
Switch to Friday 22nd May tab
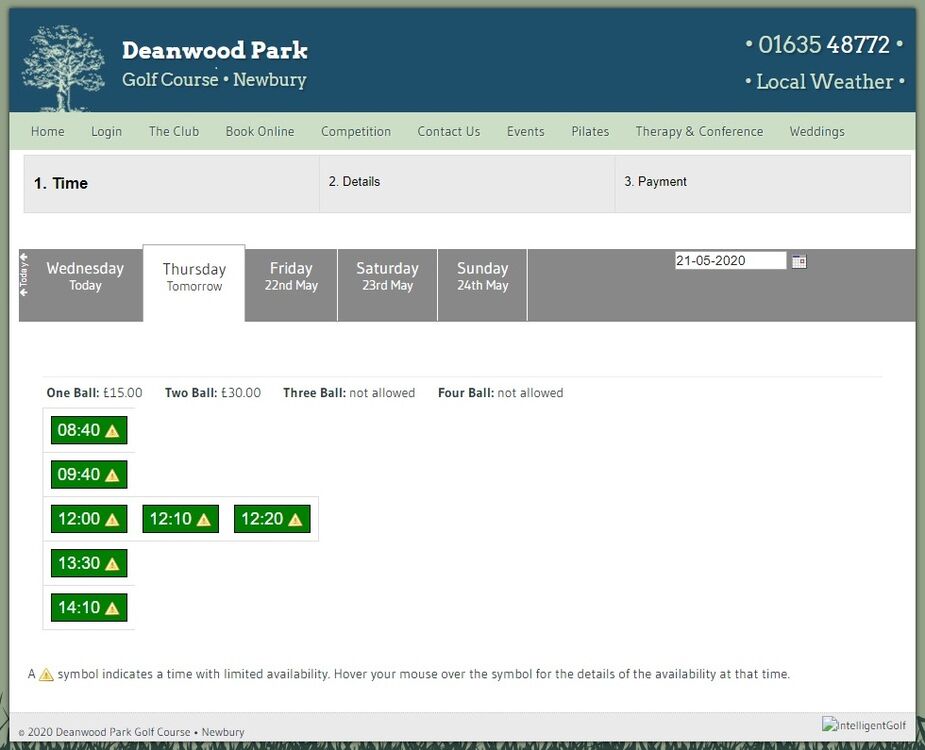(x=291, y=285)
